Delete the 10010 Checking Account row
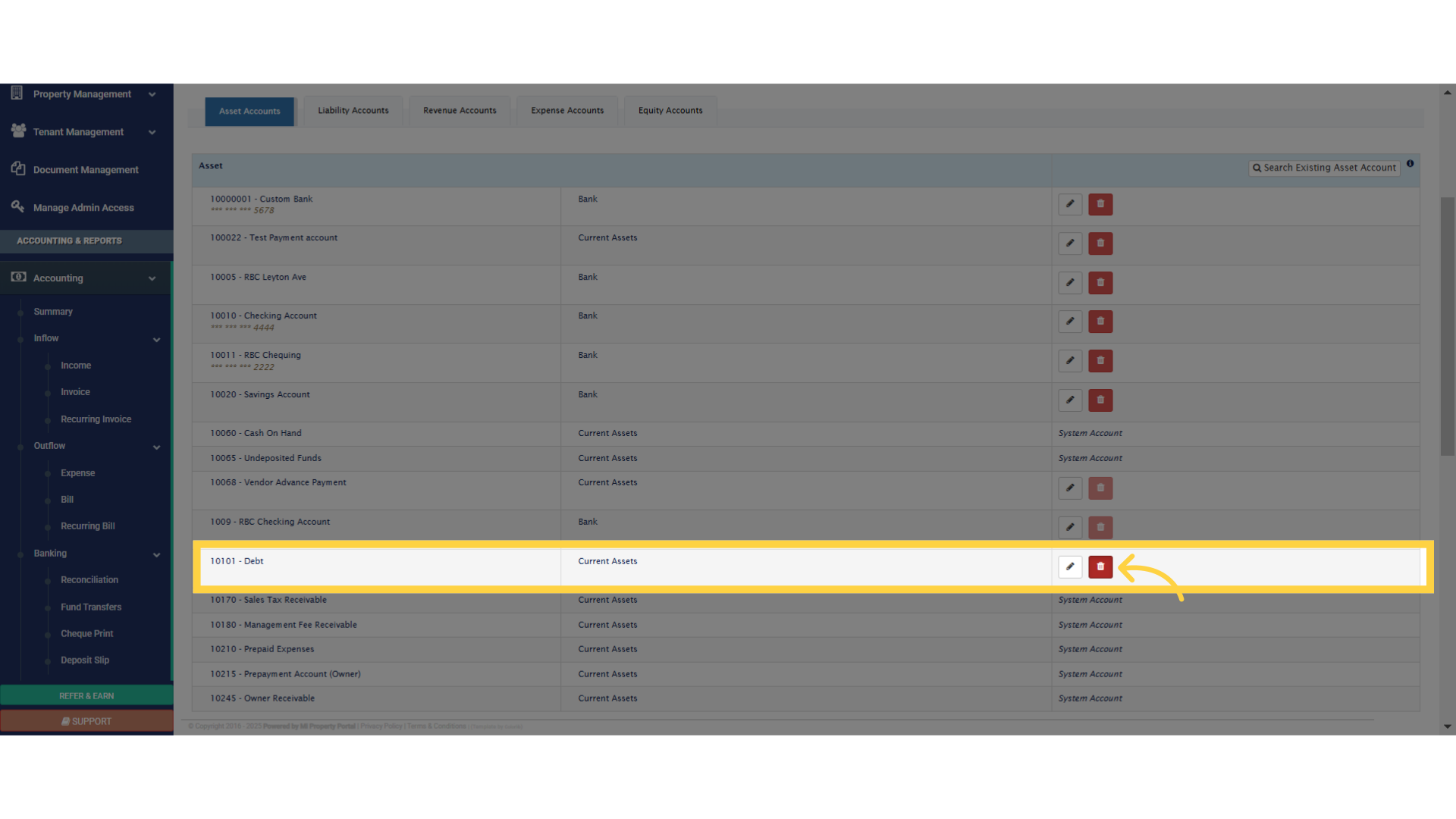The width and height of the screenshot is (1456, 819). pyautogui.click(x=1100, y=322)
